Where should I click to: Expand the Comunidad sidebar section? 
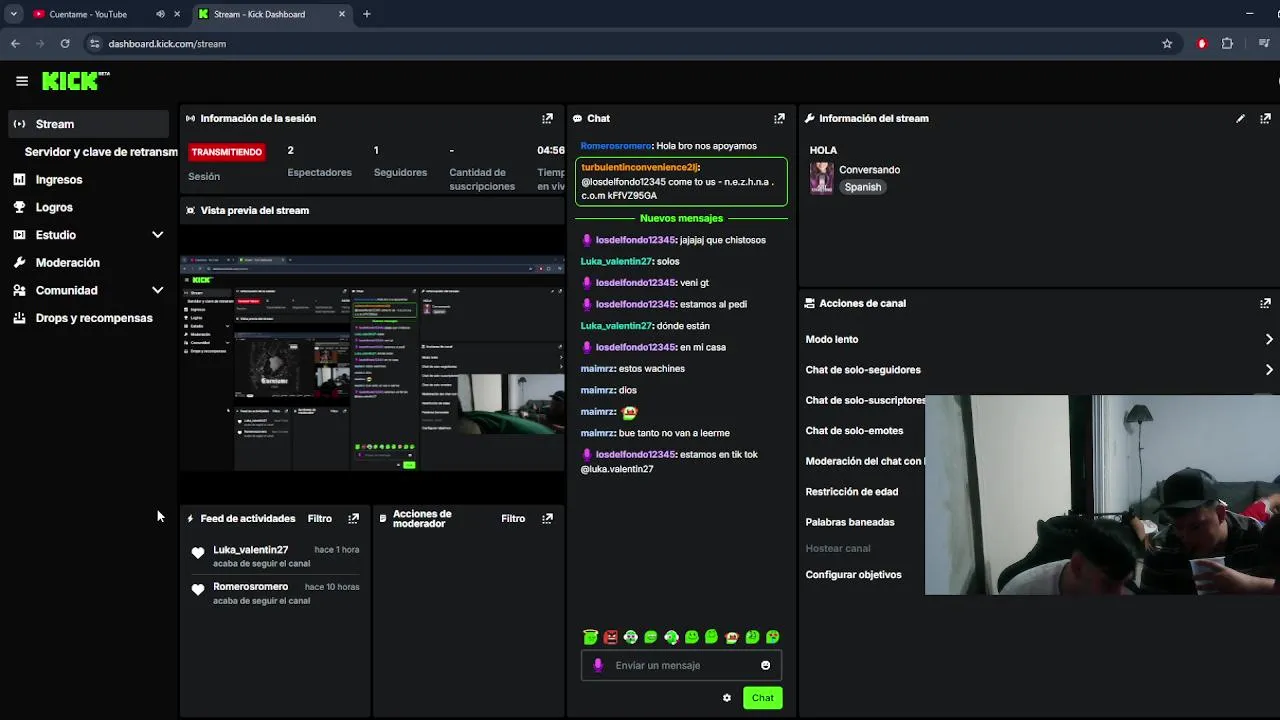point(157,290)
